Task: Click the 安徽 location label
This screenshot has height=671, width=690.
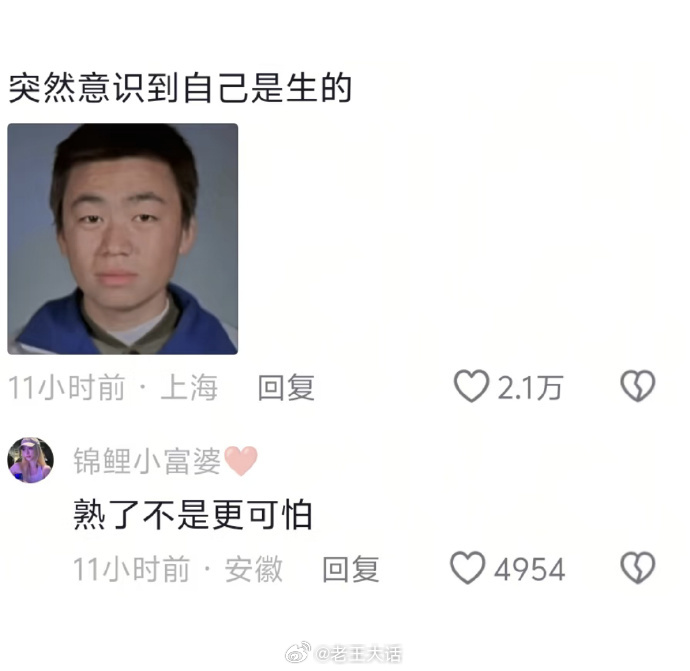Action: click(x=254, y=569)
